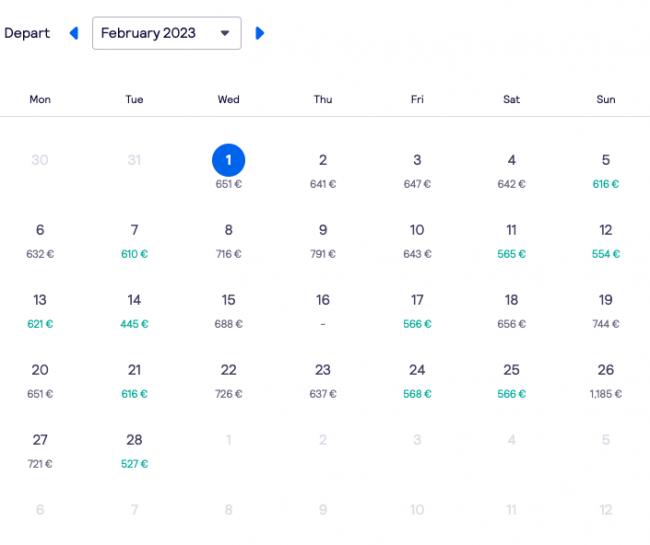
Task: Pick February 5 priced 616 €
Action: pos(606,171)
